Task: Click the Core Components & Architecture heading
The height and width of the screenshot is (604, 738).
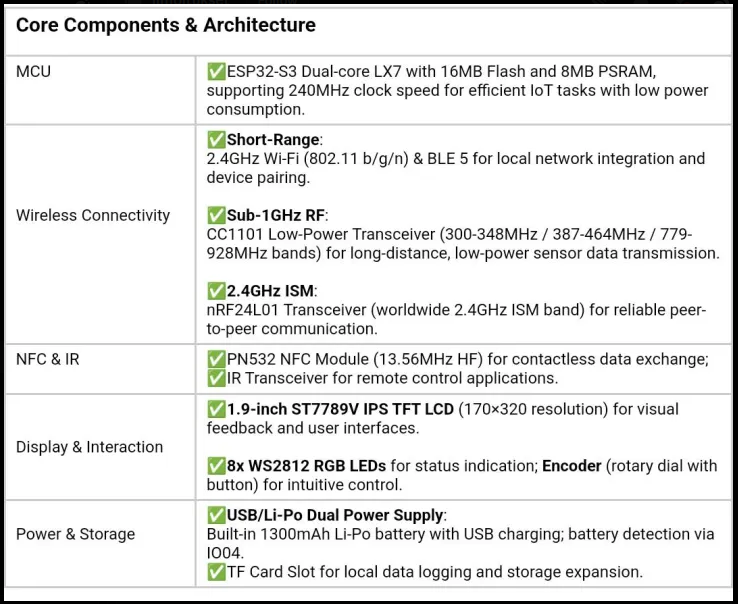Action: 166,26
